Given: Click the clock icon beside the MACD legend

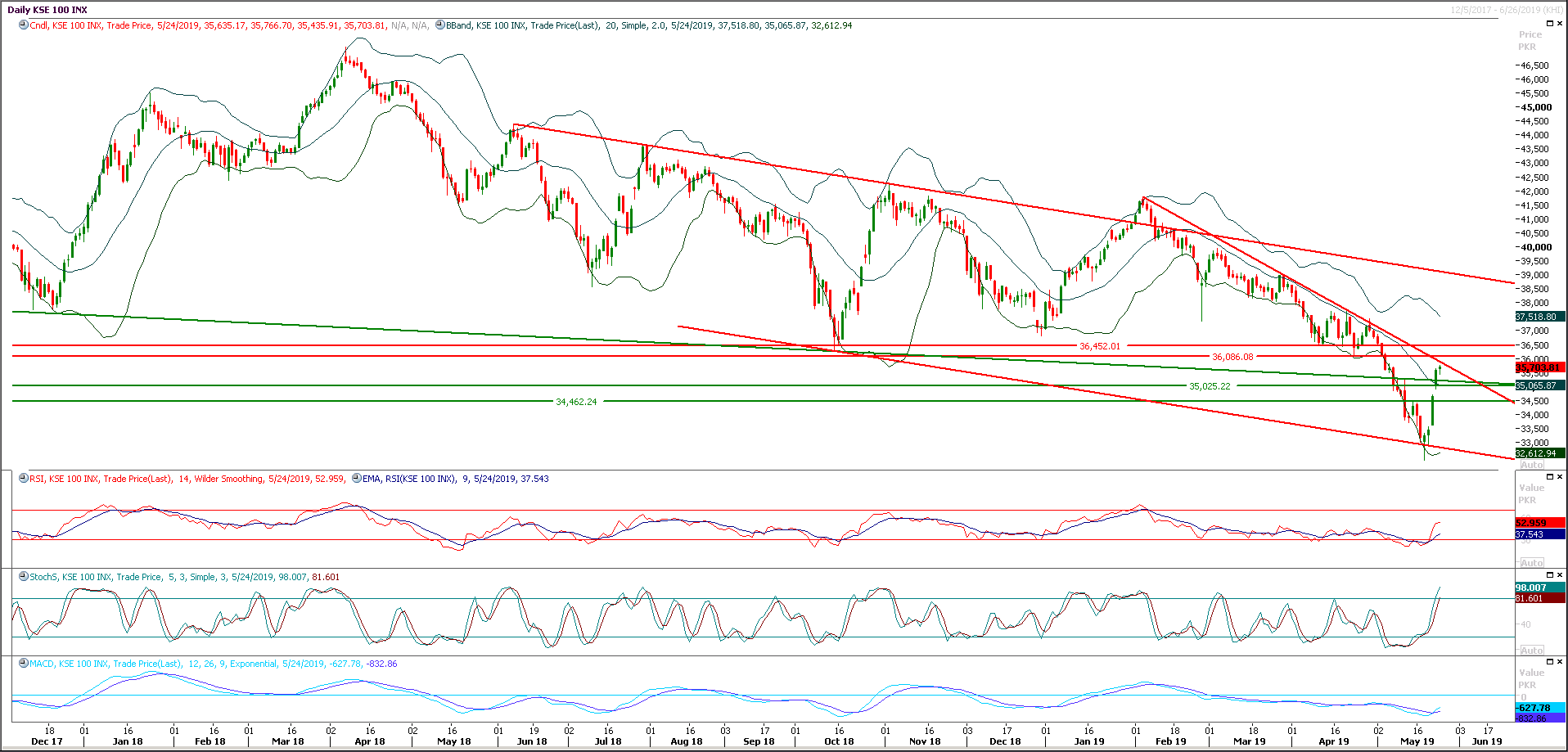Looking at the screenshot, I should (24, 664).
